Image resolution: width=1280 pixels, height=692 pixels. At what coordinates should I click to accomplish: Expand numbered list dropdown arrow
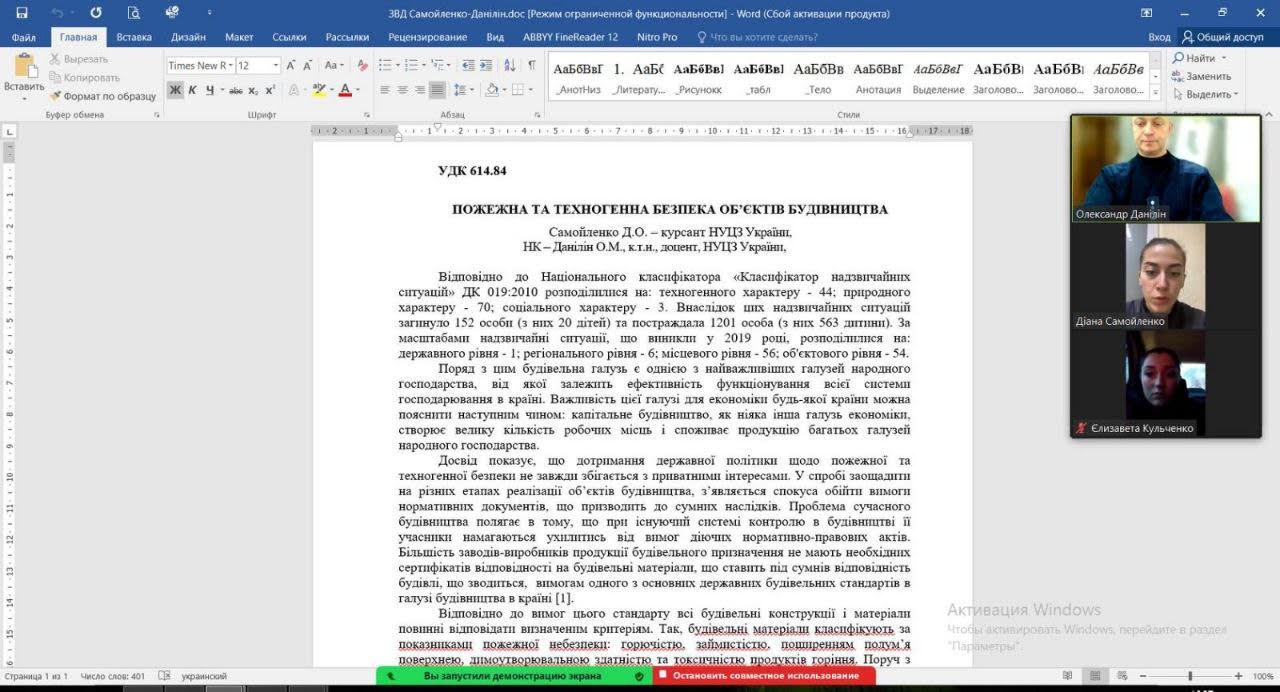[x=424, y=65]
